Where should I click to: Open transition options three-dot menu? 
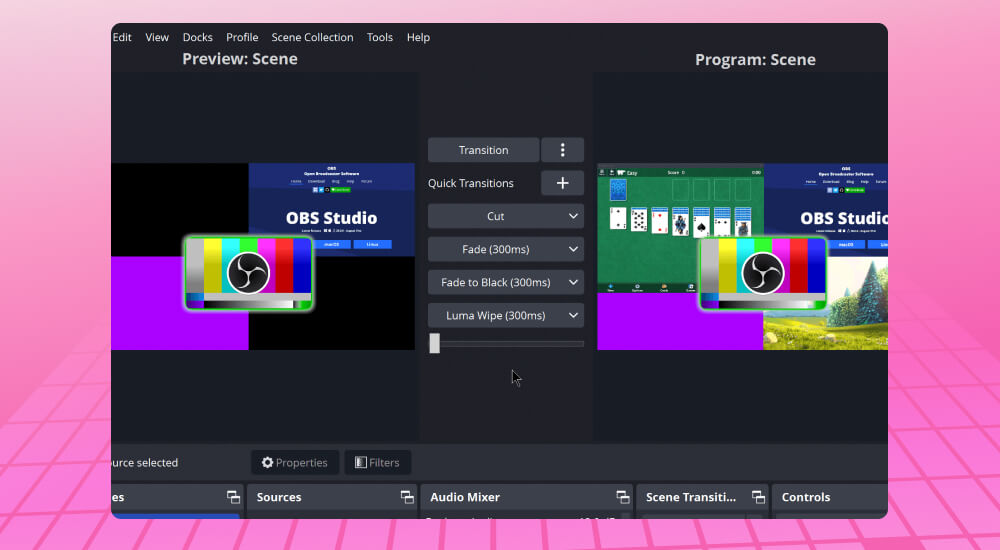pyautogui.click(x=562, y=150)
